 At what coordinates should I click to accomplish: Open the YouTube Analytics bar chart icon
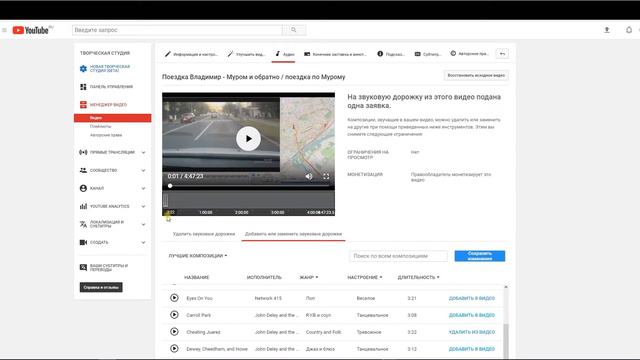(x=83, y=206)
